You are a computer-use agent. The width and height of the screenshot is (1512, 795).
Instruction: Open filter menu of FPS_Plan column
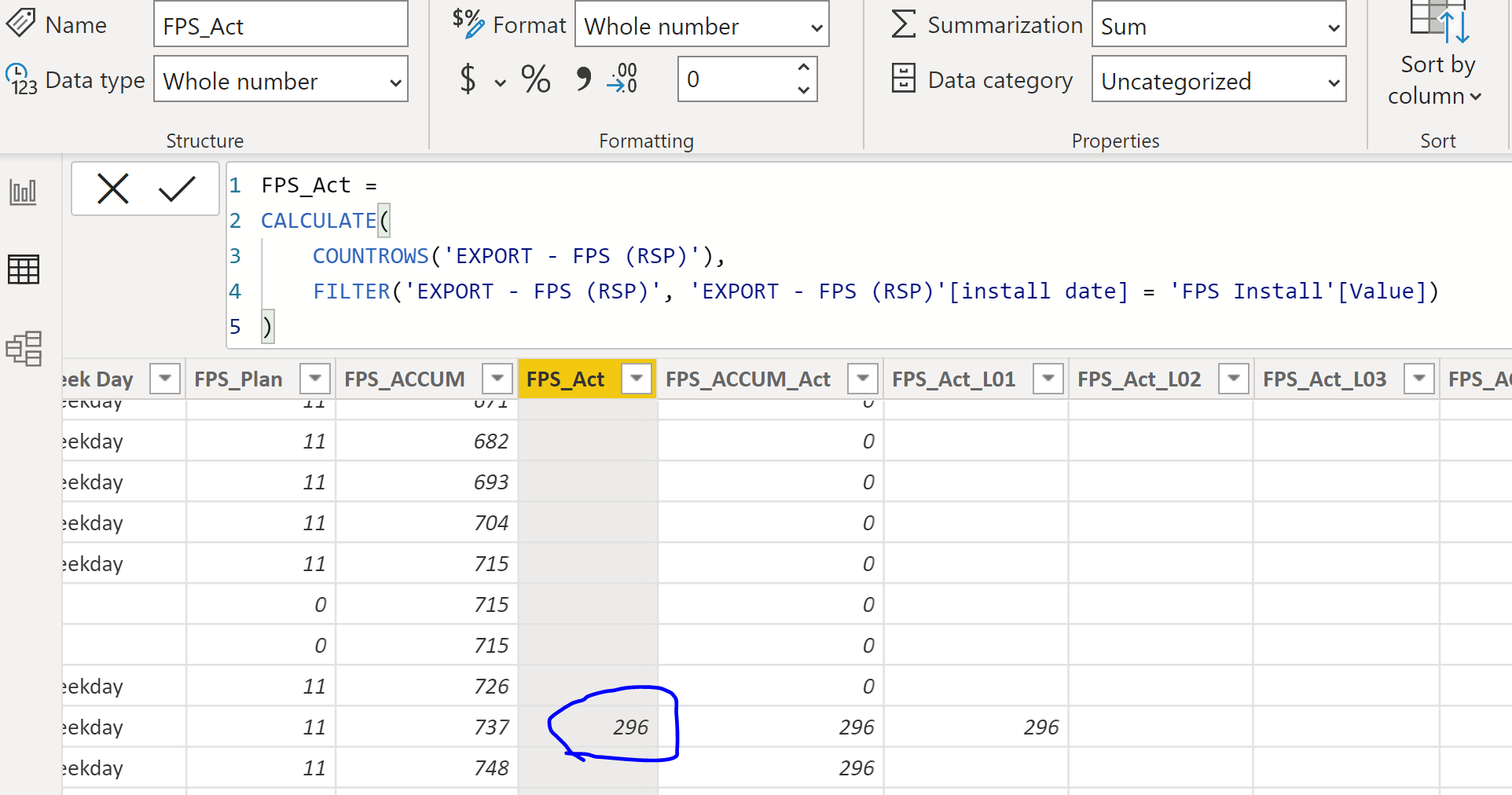click(315, 379)
